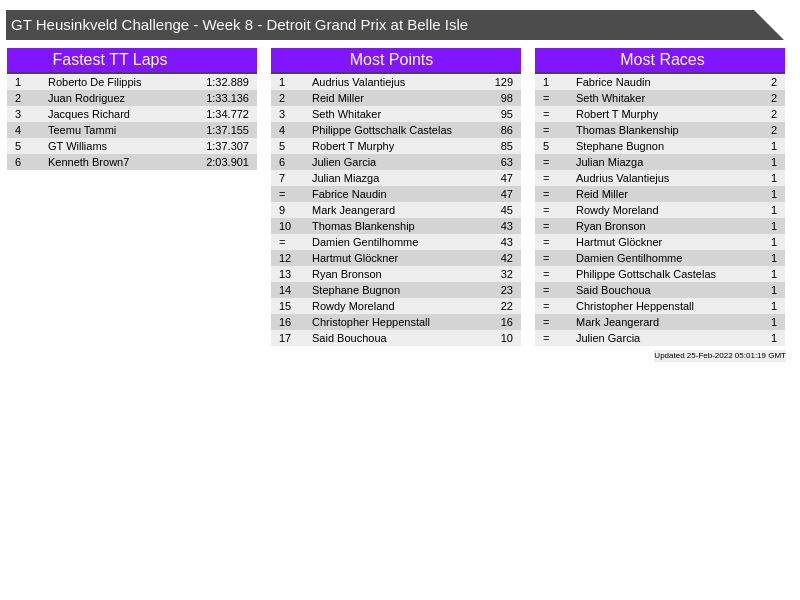Click Hartmut Glöckner in Most Points
This screenshot has height=600, width=800.
tap(354, 258)
